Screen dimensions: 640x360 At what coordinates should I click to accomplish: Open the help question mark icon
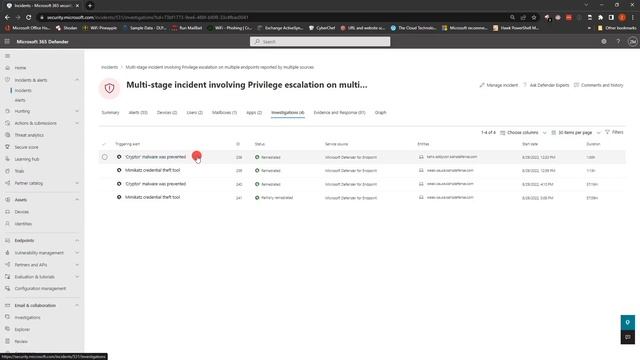pyautogui.click(x=618, y=42)
